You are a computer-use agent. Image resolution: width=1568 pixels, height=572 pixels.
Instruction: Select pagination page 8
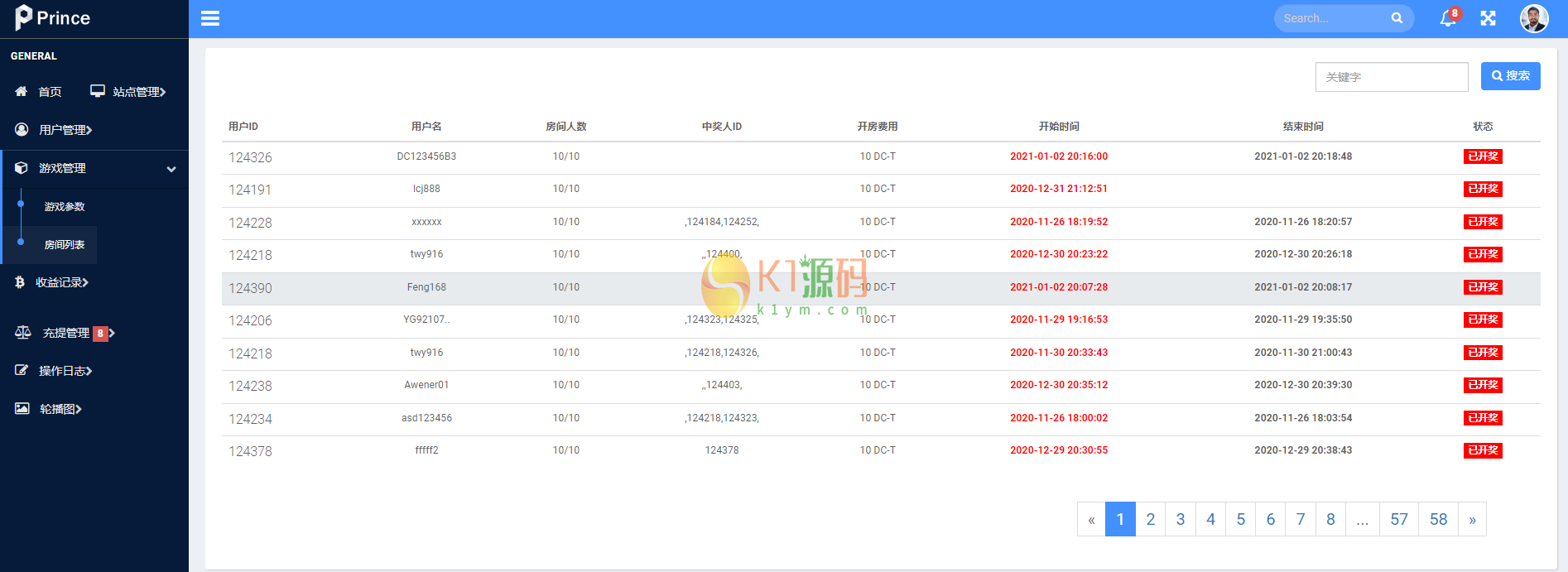(1330, 519)
